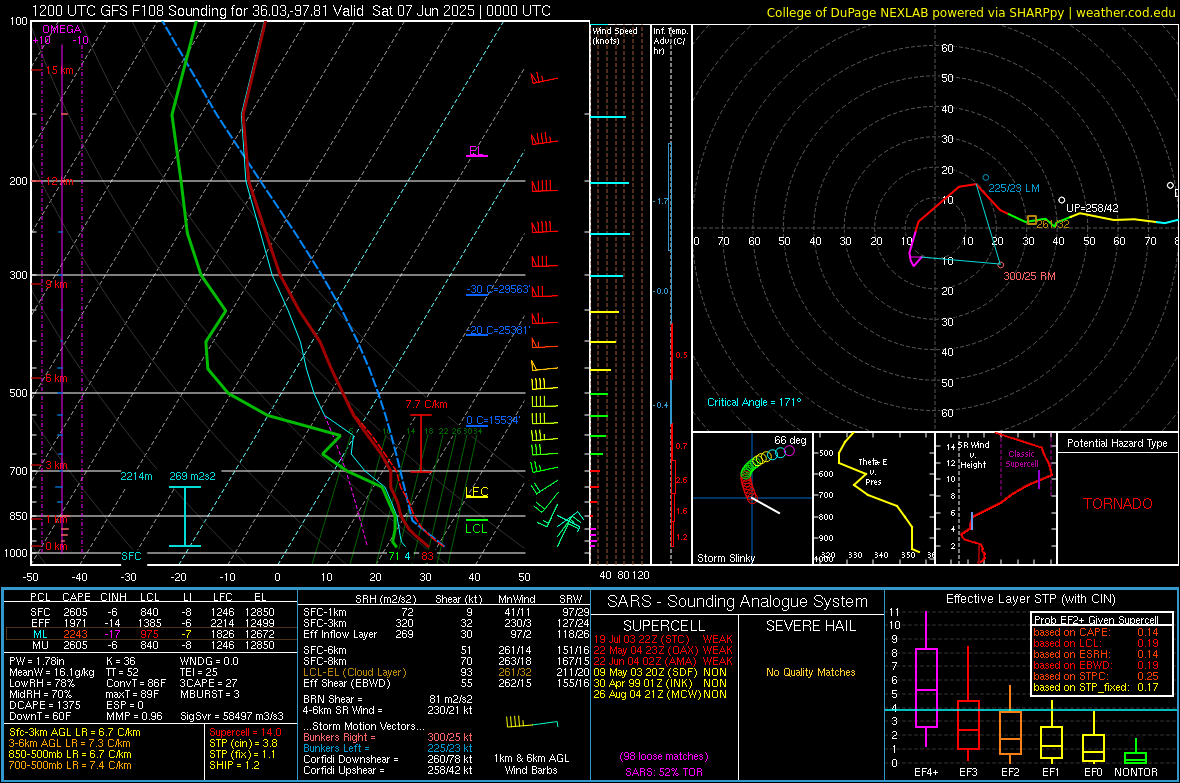Select the SFC parcel row
This screenshot has height=783, width=1180.
coord(153,612)
